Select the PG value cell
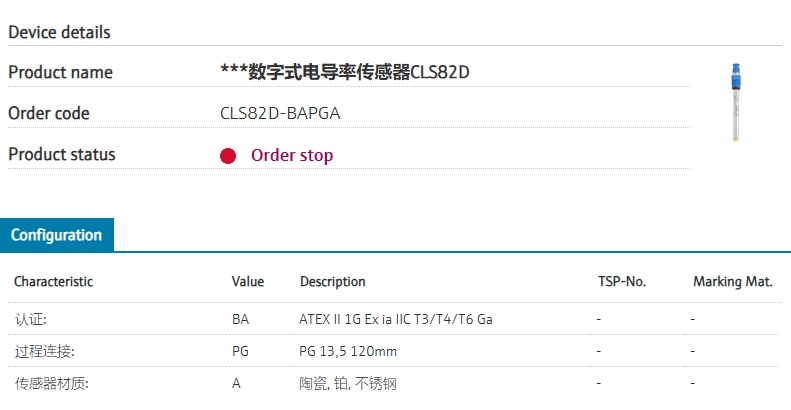Image resolution: width=791 pixels, height=410 pixels. coord(240,352)
